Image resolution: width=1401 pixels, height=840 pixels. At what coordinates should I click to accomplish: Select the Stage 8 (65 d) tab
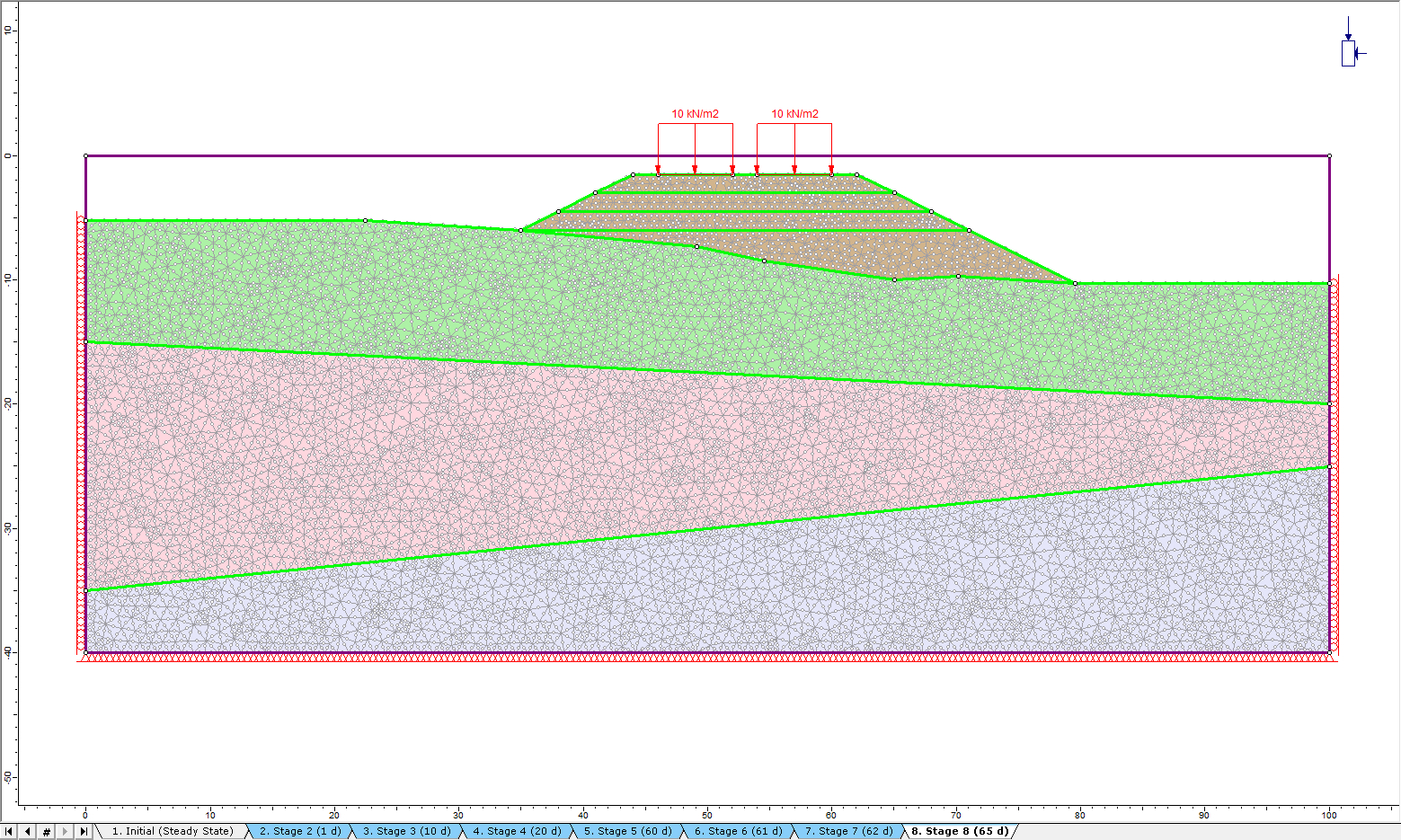click(x=959, y=832)
